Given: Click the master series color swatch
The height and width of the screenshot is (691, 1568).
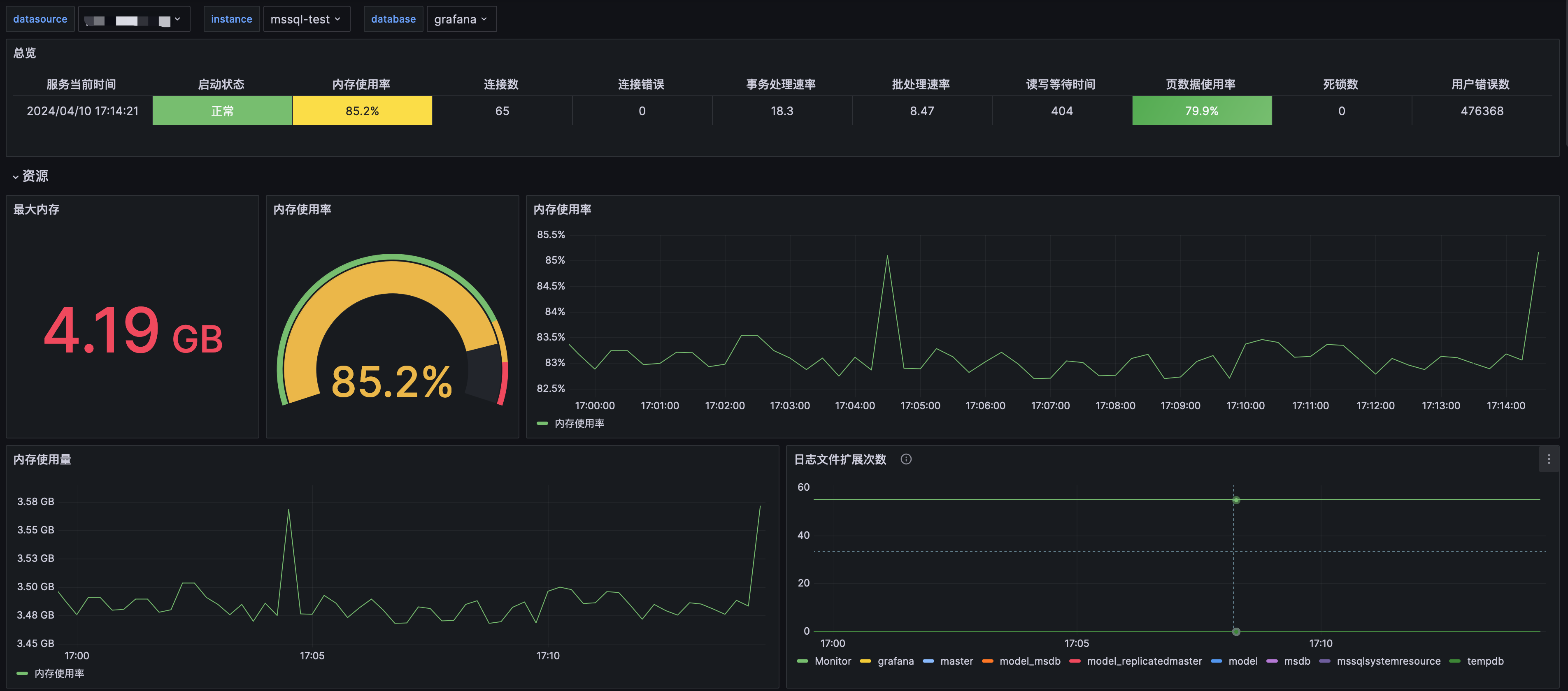Looking at the screenshot, I should tap(928, 661).
